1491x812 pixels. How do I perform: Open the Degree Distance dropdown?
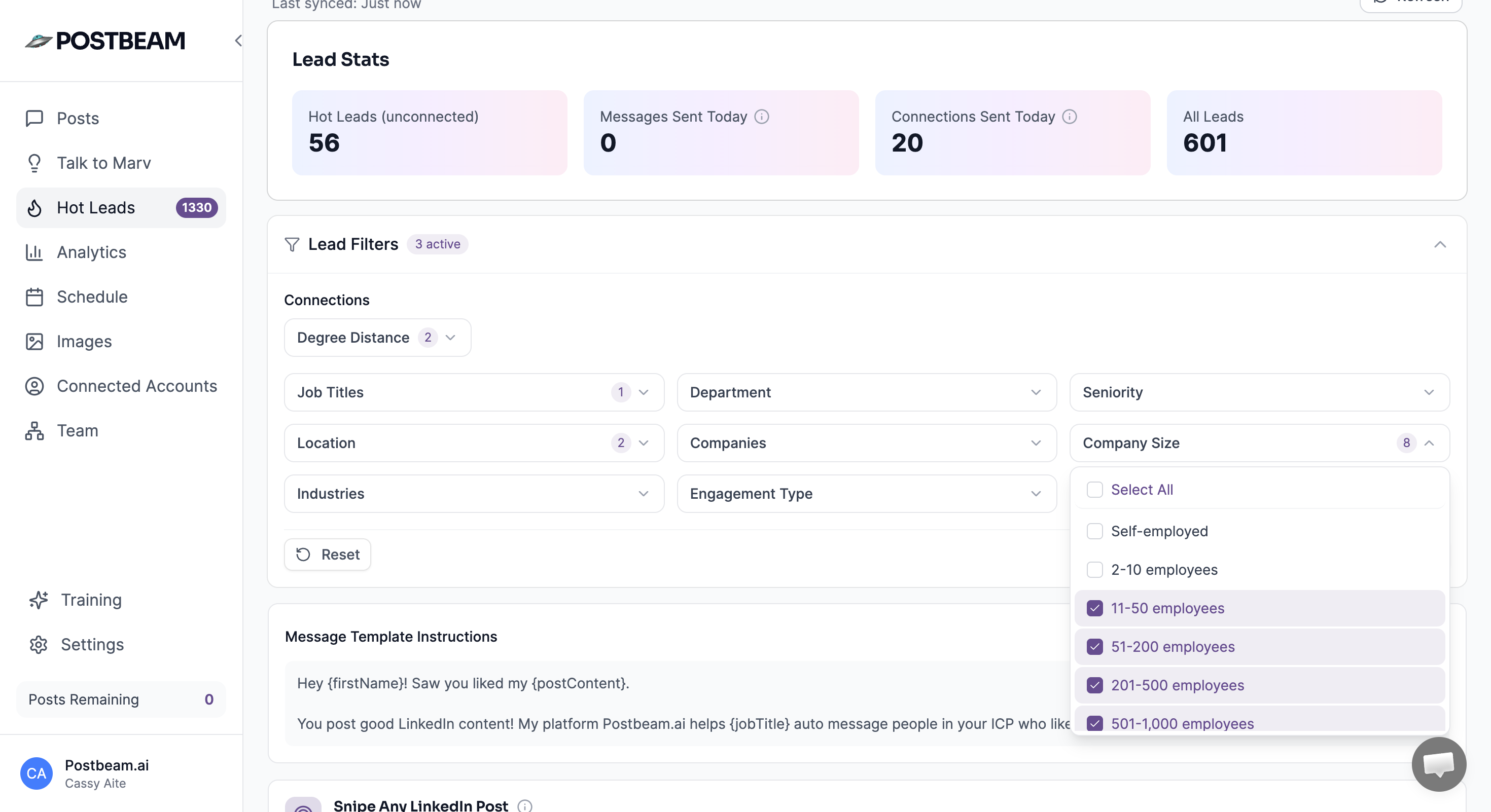click(x=377, y=338)
